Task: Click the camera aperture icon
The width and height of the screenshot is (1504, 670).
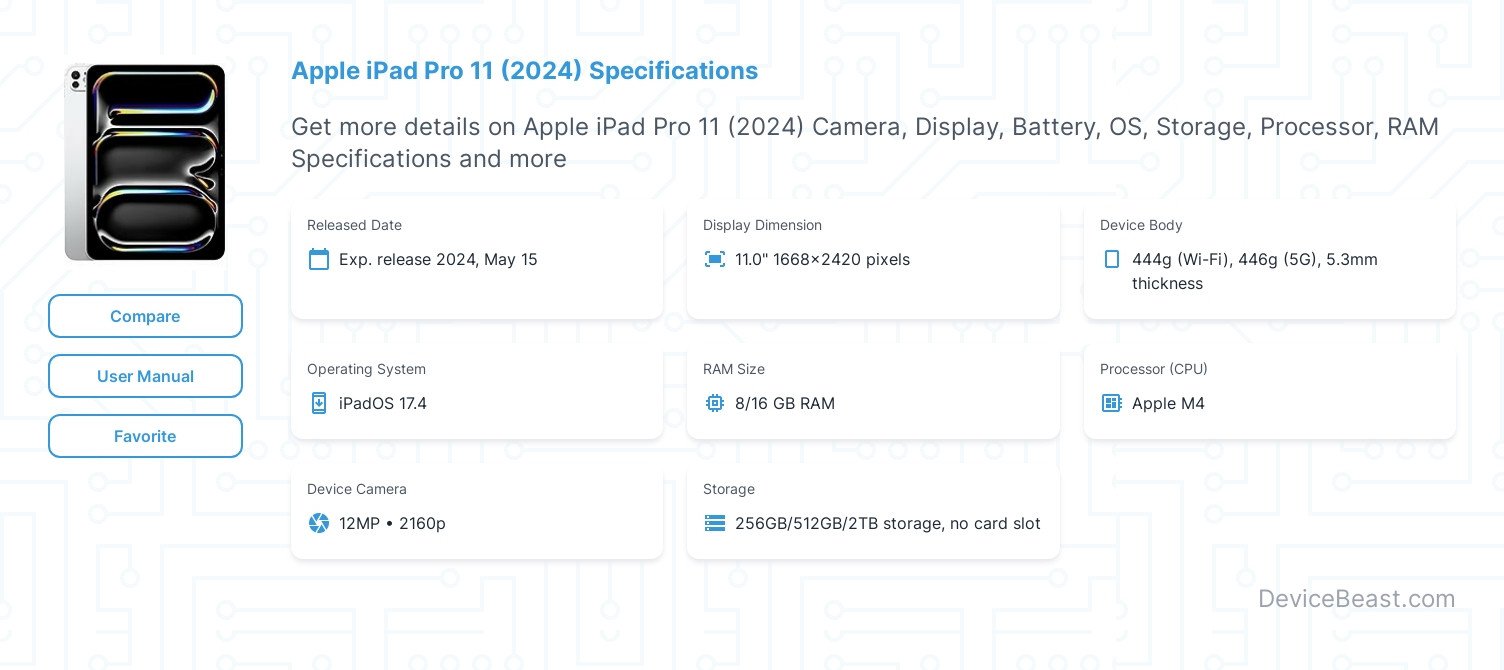Action: 318,523
